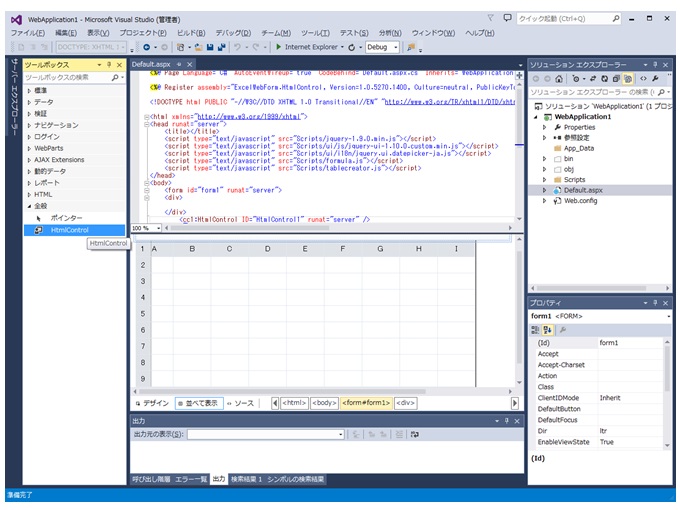Screen dimensions: 680x510
Task: Switch to the デザイン view
Action: pyautogui.click(x=152, y=404)
